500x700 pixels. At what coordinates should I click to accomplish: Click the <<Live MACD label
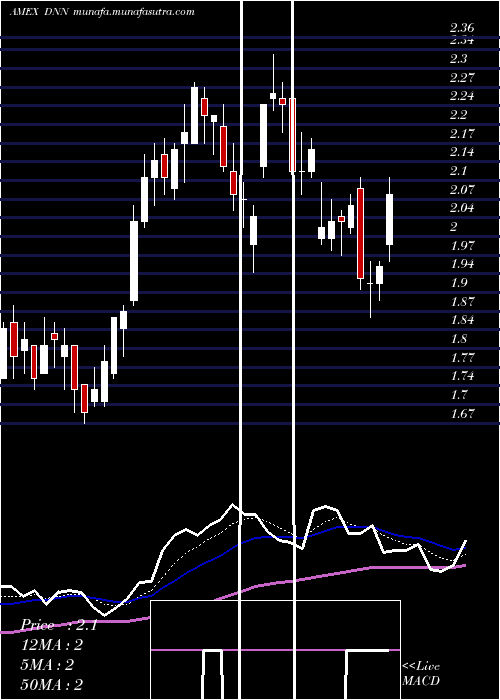click(x=421, y=673)
